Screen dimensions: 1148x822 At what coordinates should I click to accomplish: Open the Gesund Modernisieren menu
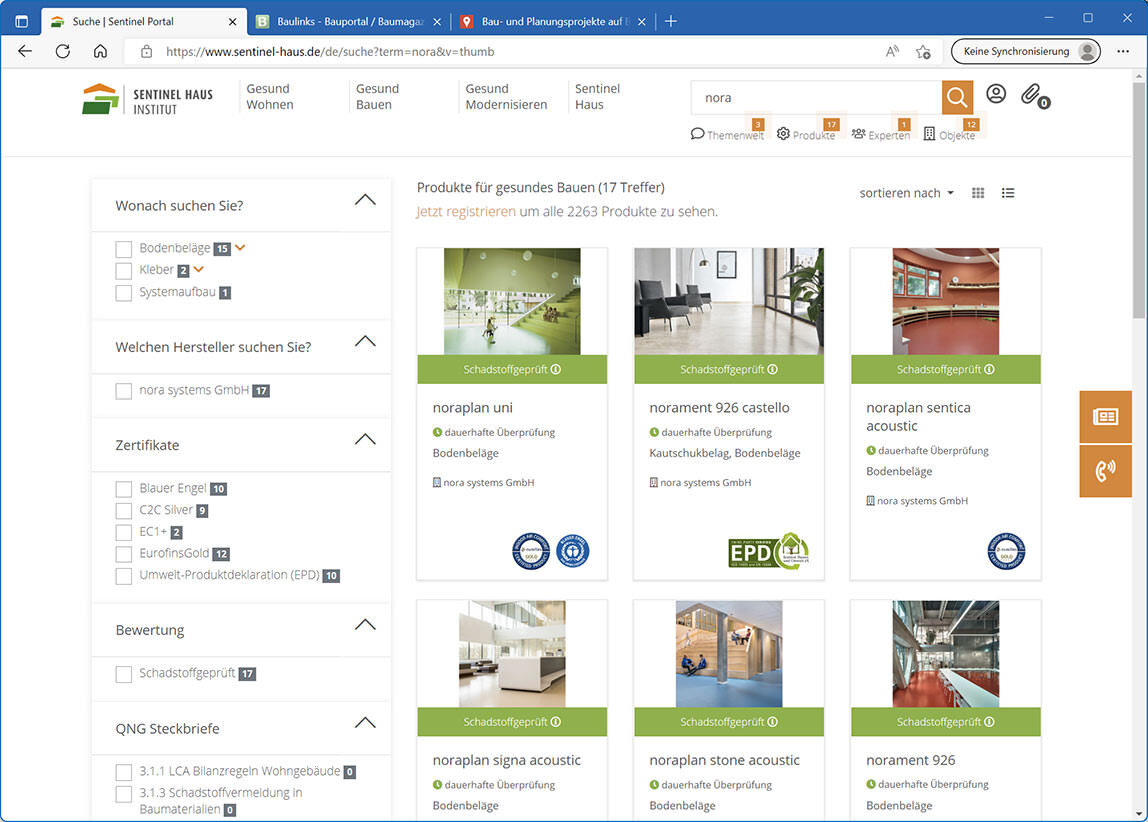[507, 97]
